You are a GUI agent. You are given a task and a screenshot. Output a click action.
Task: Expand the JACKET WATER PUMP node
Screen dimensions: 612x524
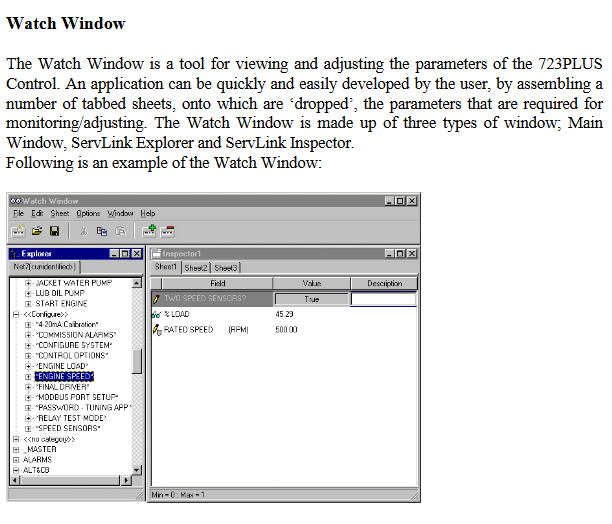pyautogui.click(x=28, y=283)
